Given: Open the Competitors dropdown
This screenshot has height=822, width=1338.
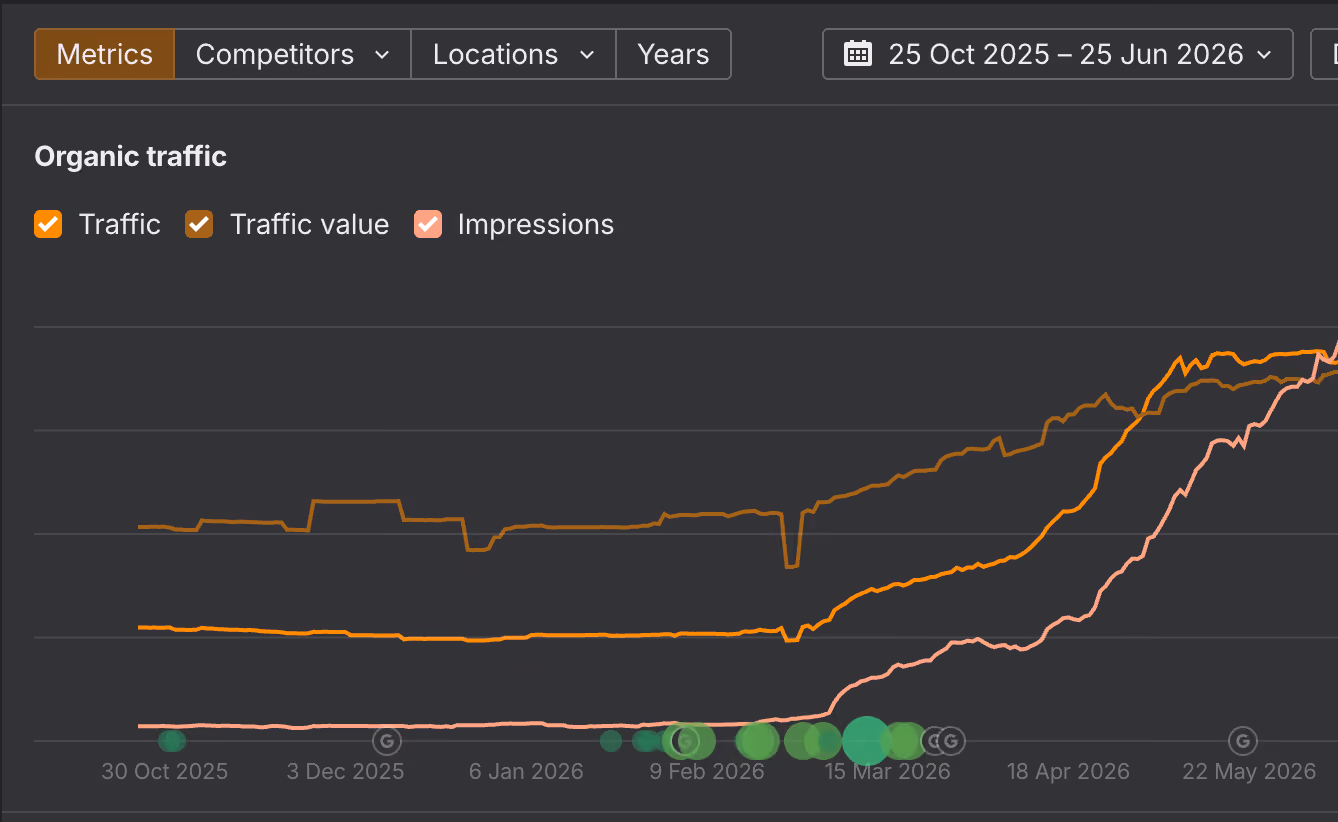Looking at the screenshot, I should [x=293, y=54].
